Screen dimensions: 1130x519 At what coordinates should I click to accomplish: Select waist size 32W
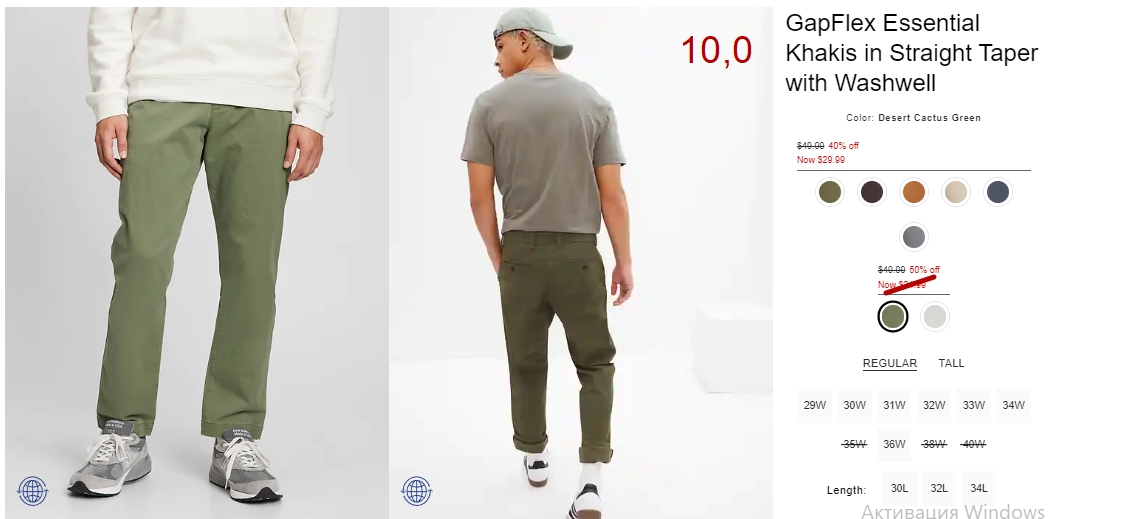(x=934, y=405)
